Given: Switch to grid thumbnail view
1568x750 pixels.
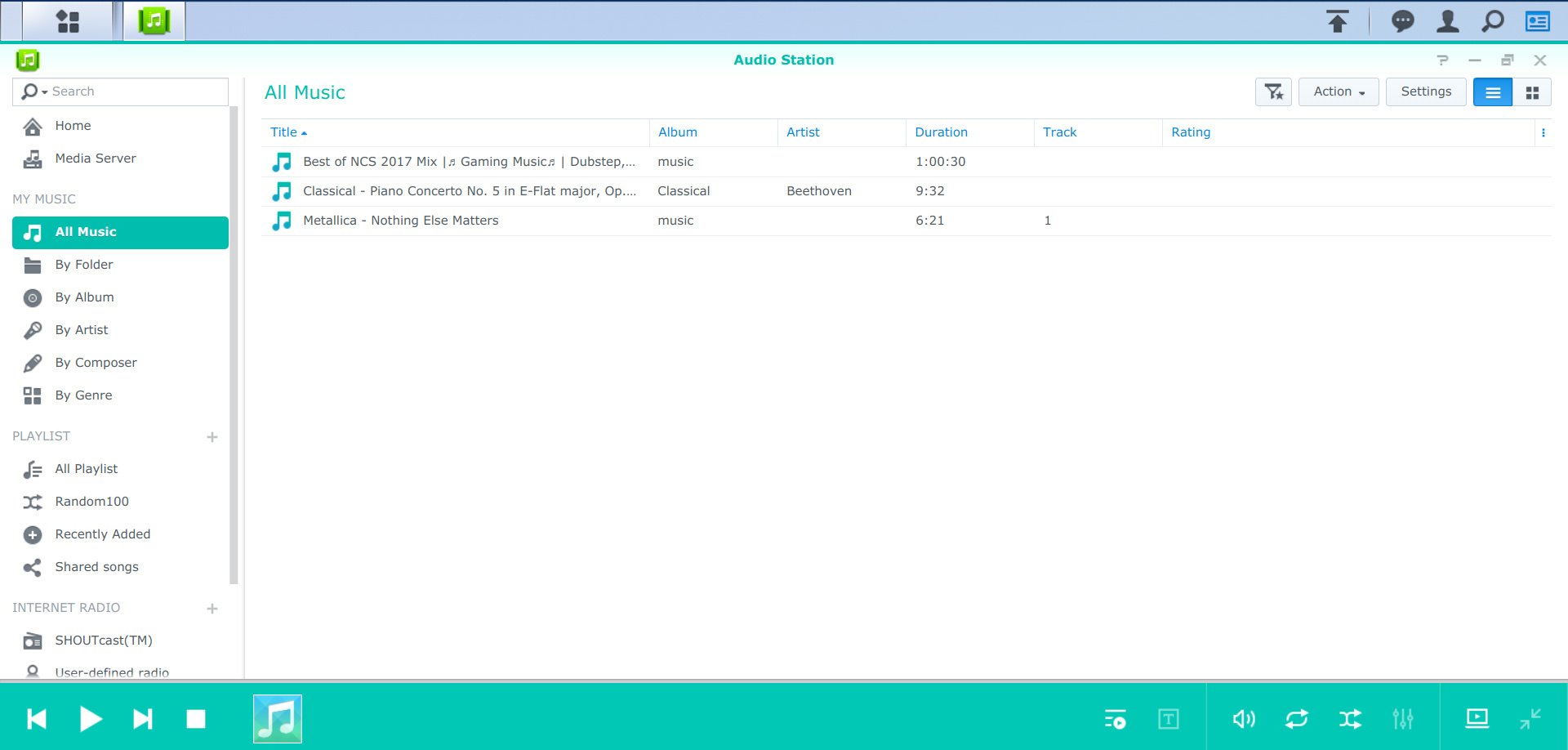Looking at the screenshot, I should (x=1532, y=92).
